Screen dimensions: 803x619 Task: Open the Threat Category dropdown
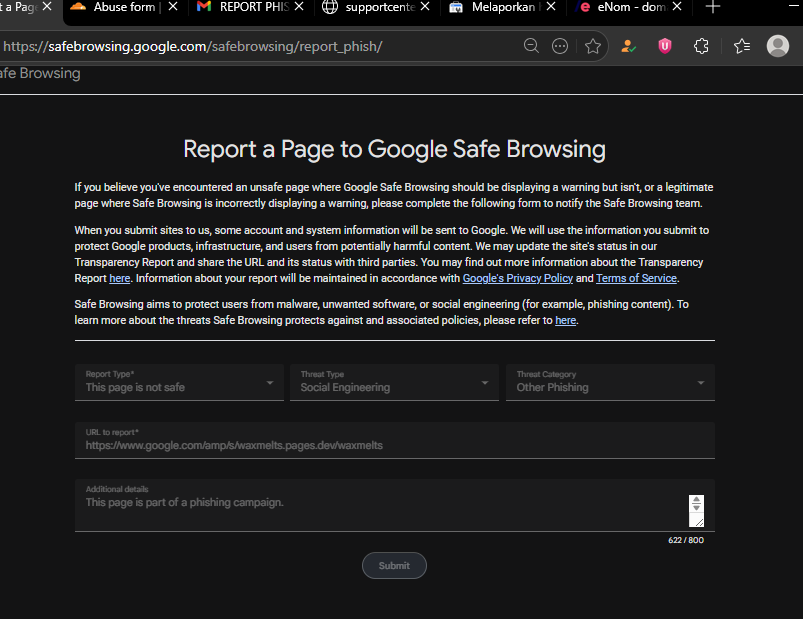point(610,382)
